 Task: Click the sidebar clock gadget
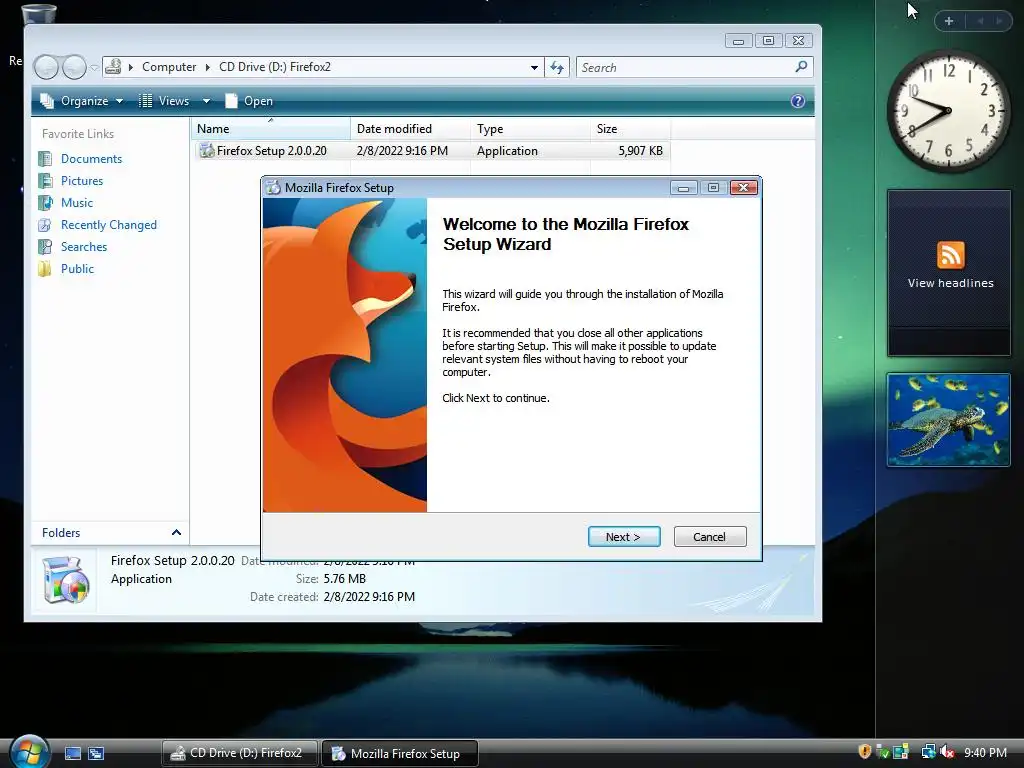pyautogui.click(x=948, y=112)
